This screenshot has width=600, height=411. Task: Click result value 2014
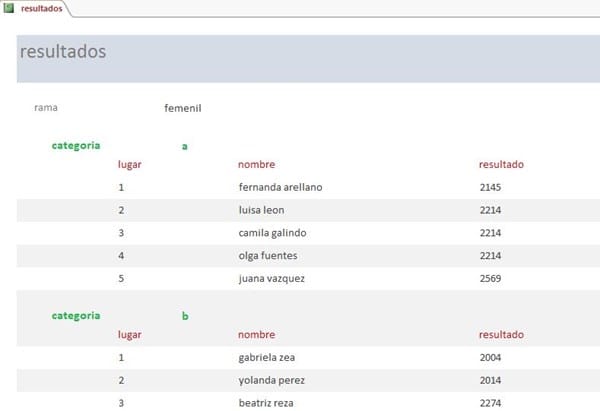[x=493, y=380]
